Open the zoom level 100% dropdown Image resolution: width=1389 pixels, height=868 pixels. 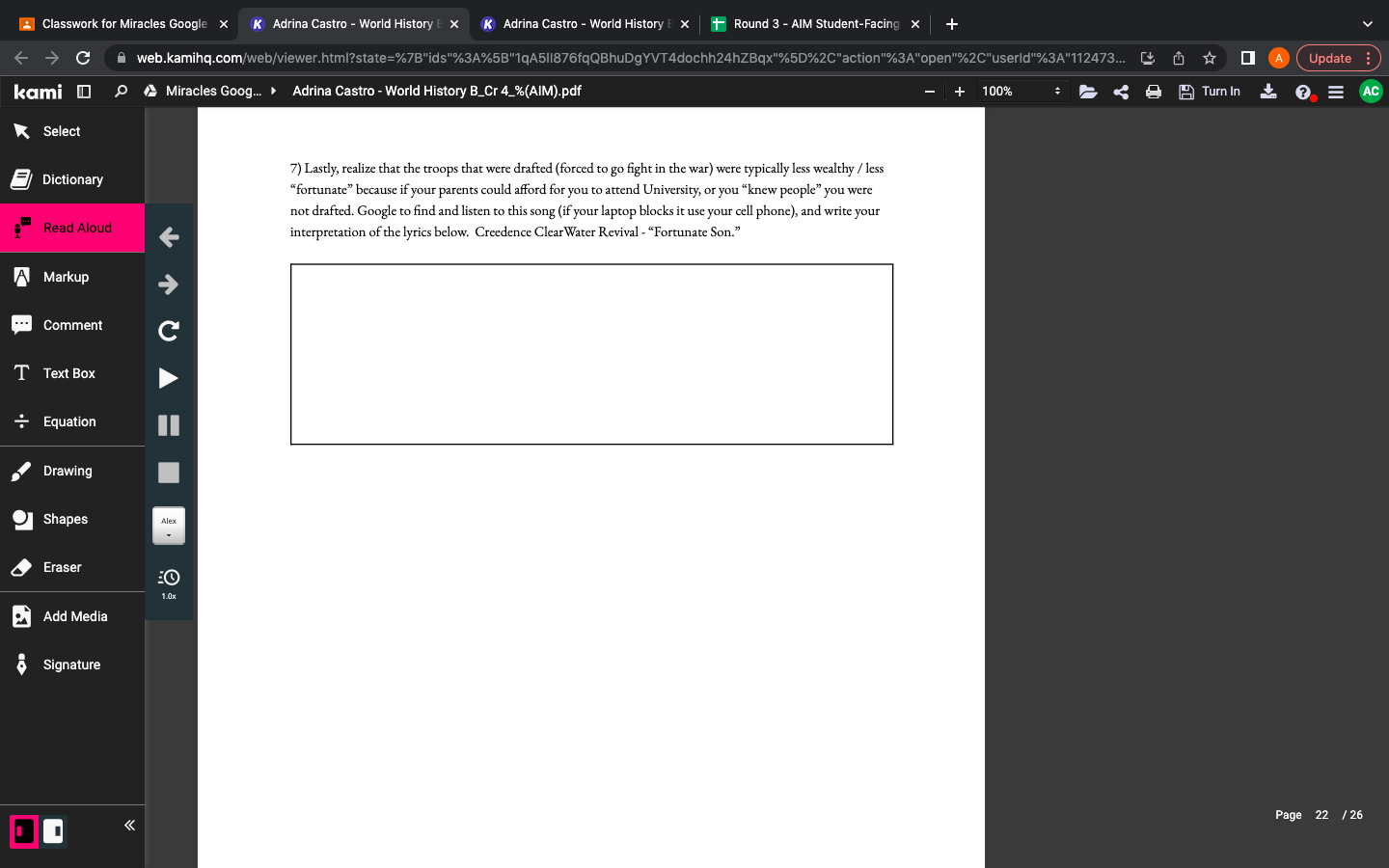(x=1021, y=92)
